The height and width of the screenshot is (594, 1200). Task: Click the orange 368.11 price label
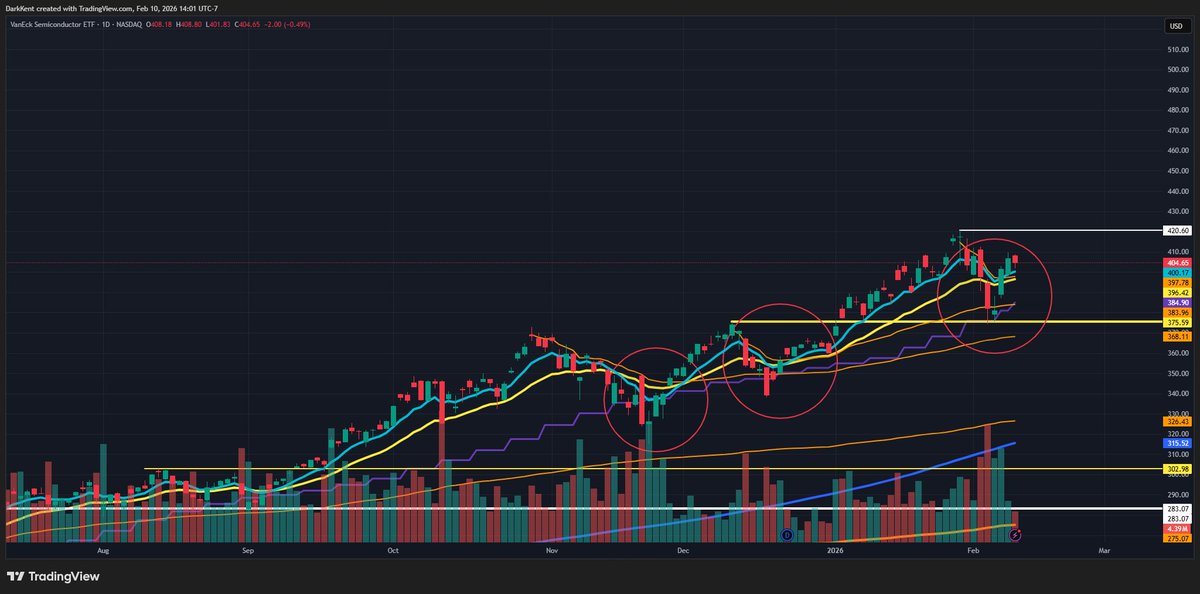pyautogui.click(x=1177, y=337)
